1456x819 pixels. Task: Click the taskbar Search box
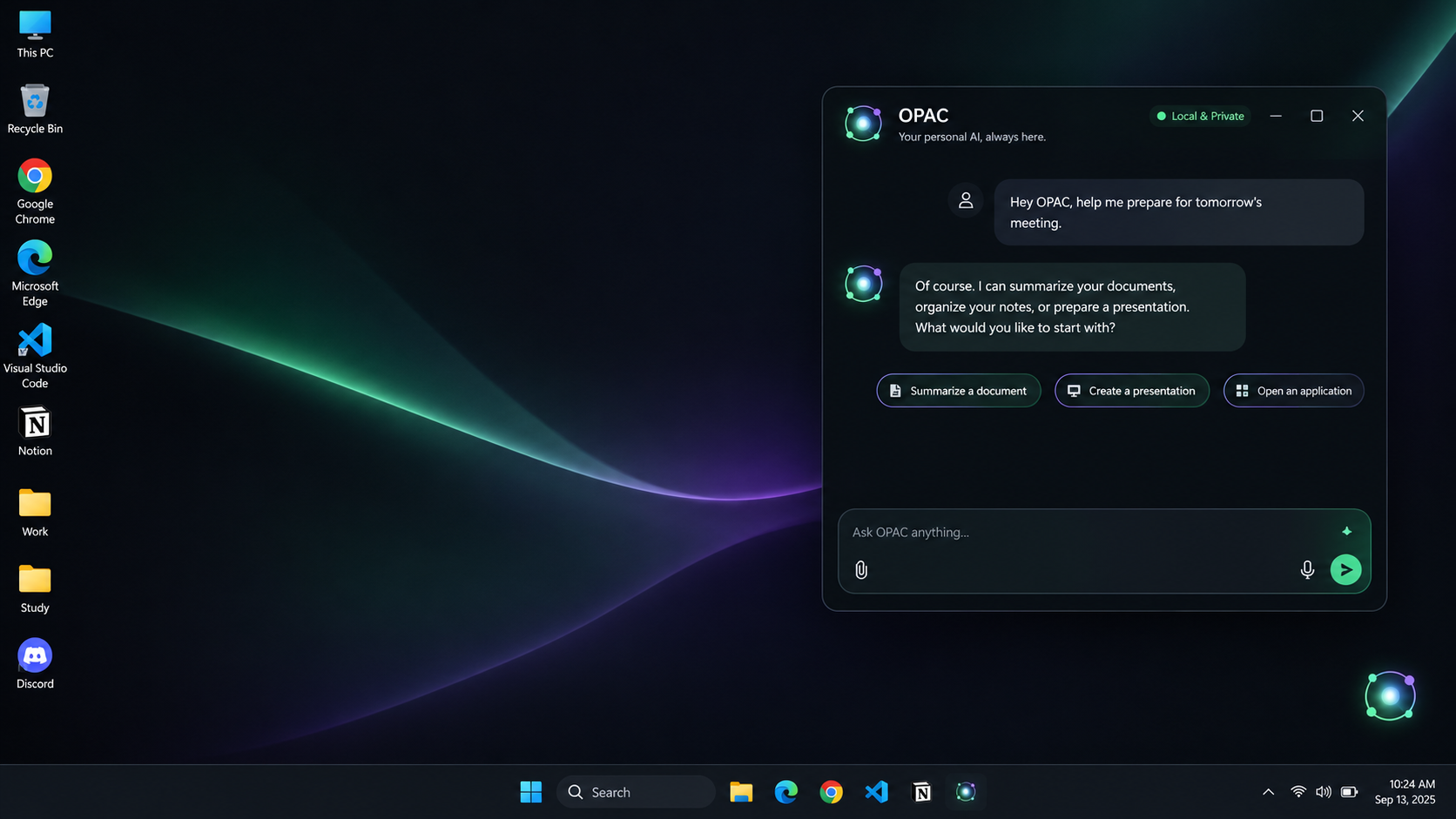[x=636, y=792]
